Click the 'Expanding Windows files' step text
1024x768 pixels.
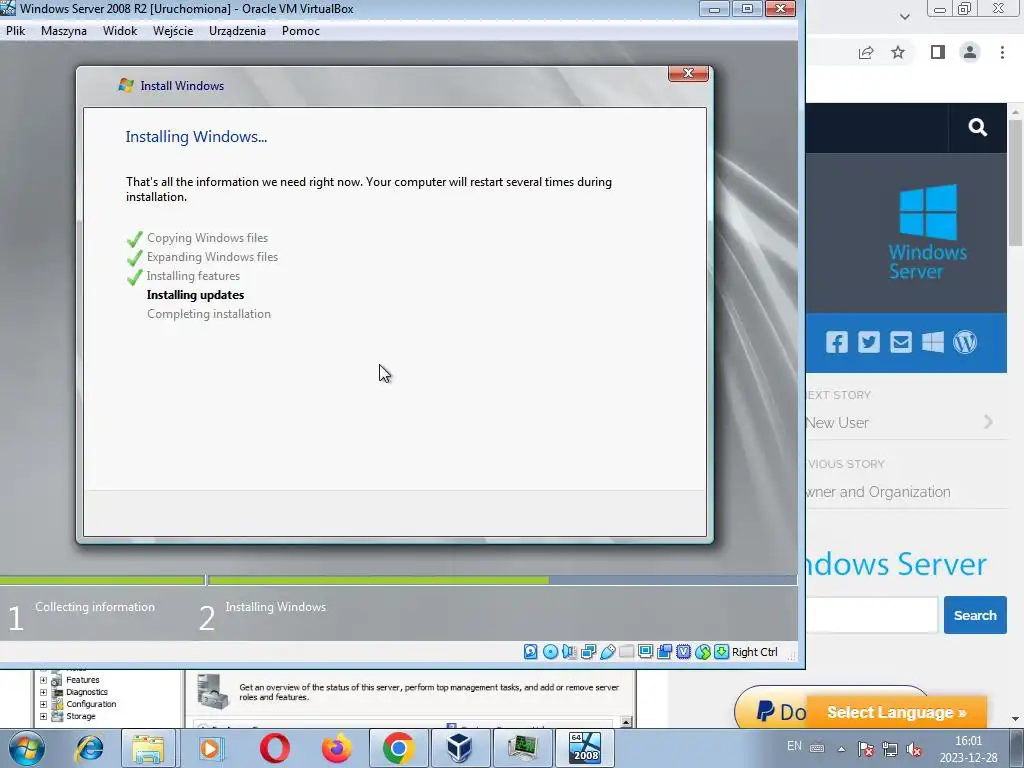pos(212,257)
